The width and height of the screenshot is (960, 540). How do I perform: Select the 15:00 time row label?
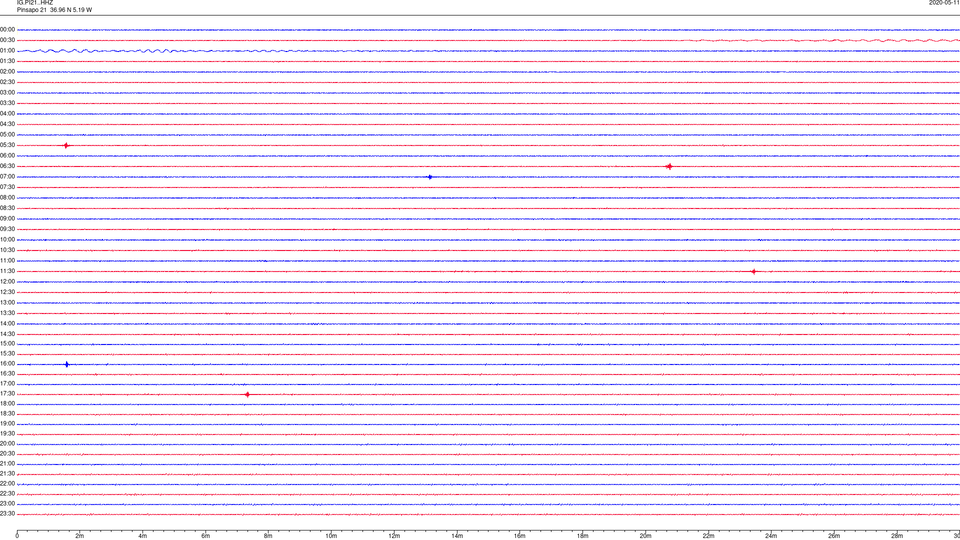[x=8, y=344]
